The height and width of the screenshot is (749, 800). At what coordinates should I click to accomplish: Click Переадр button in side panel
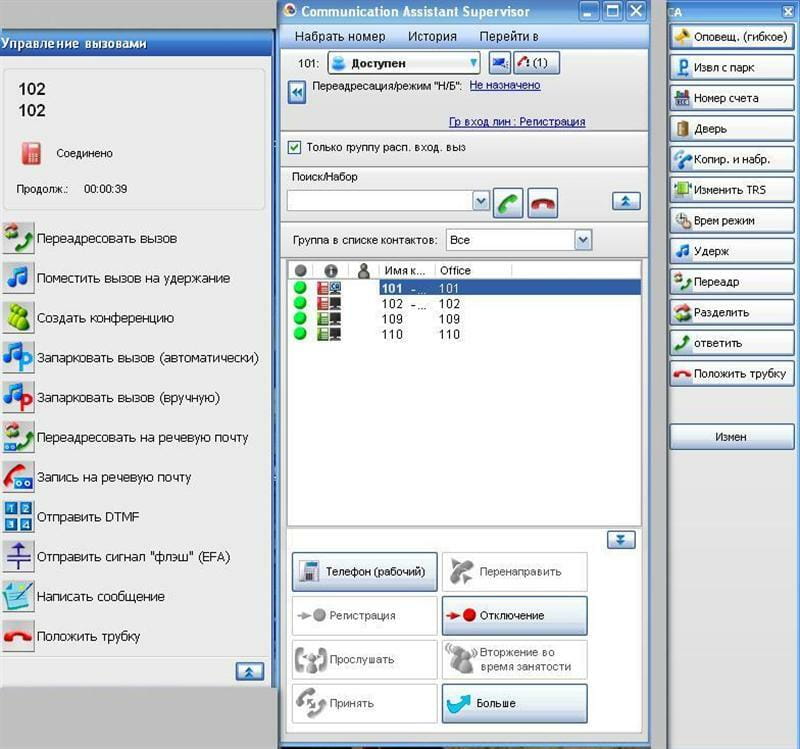pos(732,282)
